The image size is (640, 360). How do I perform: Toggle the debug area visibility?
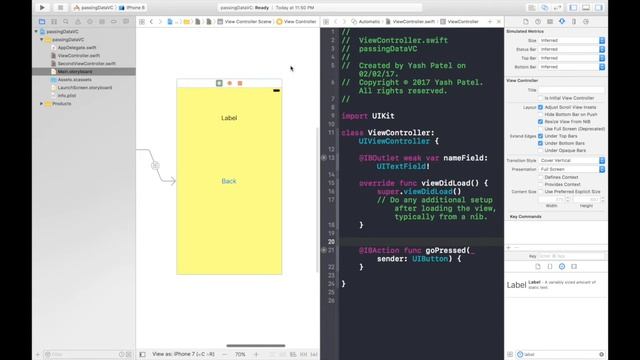[586, 8]
